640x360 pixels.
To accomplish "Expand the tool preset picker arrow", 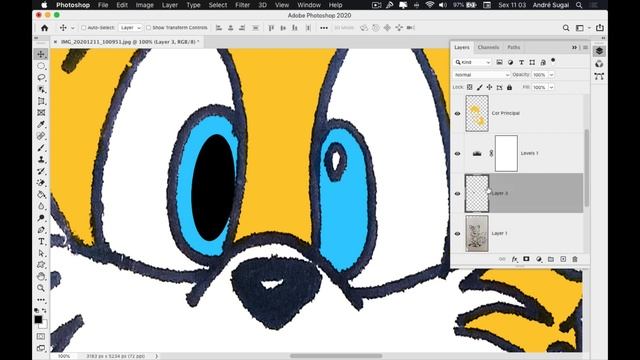I will 73,28.
